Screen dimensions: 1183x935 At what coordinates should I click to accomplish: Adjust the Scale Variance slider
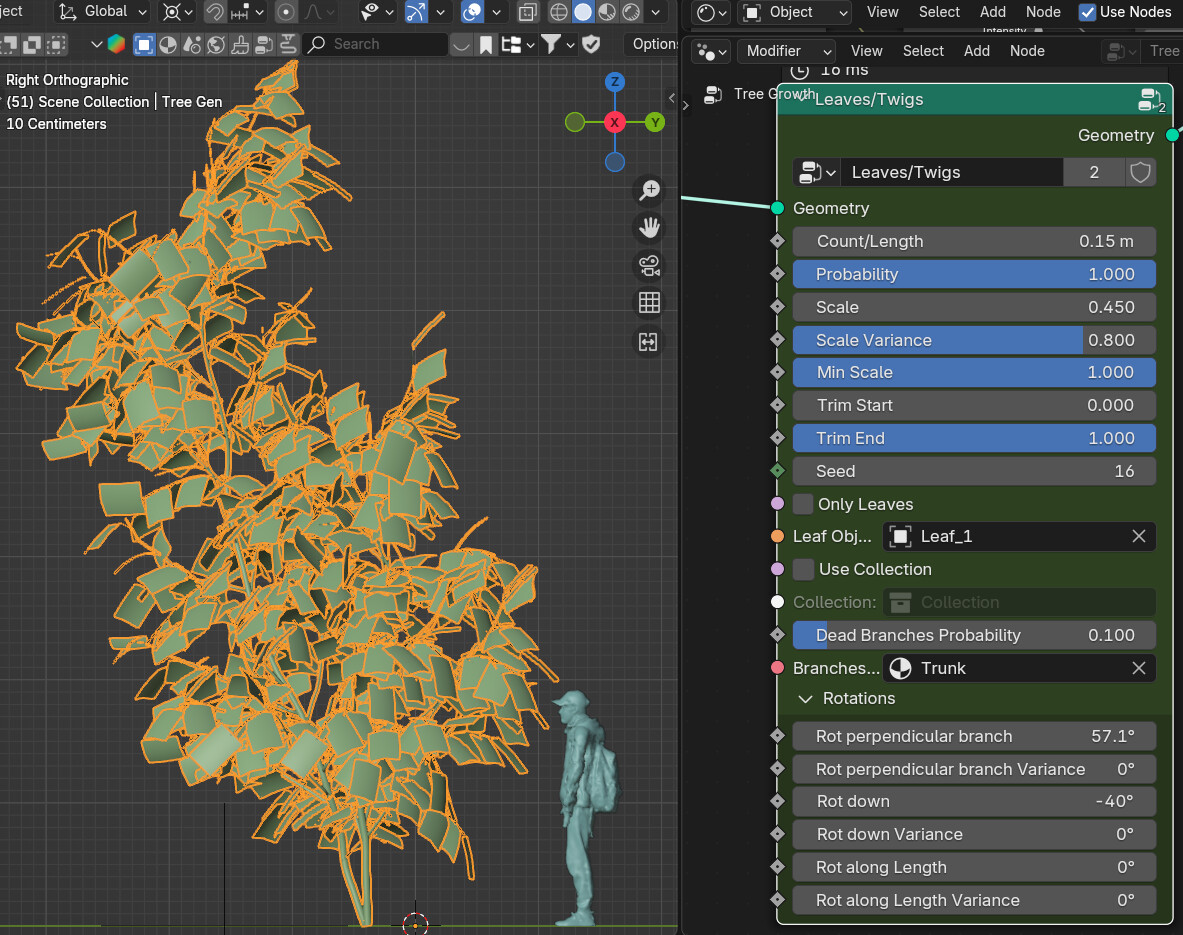point(974,340)
